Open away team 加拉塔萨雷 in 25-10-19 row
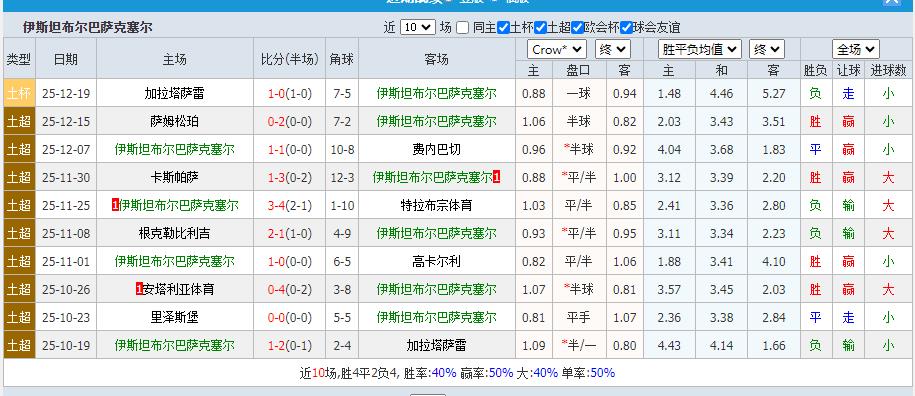Image resolution: width=915 pixels, height=396 pixels. tap(436, 345)
